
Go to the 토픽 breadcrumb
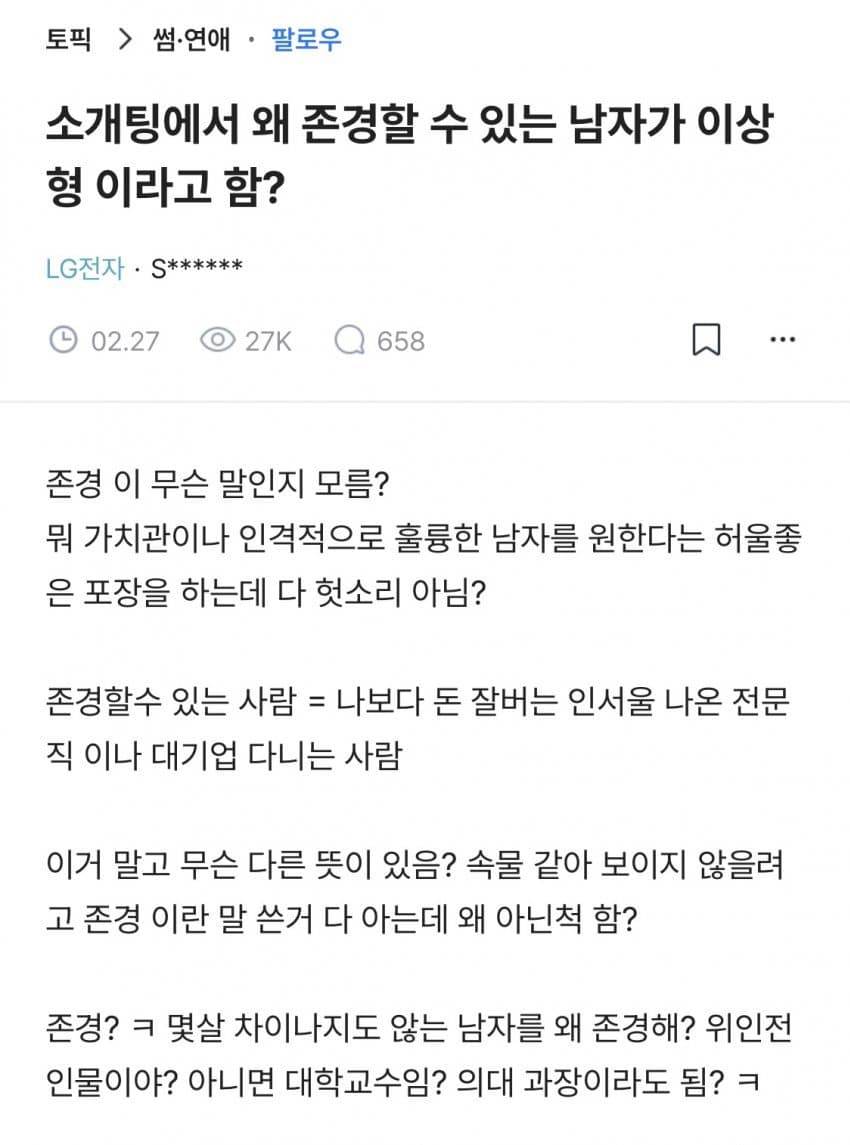[x=69, y=39]
